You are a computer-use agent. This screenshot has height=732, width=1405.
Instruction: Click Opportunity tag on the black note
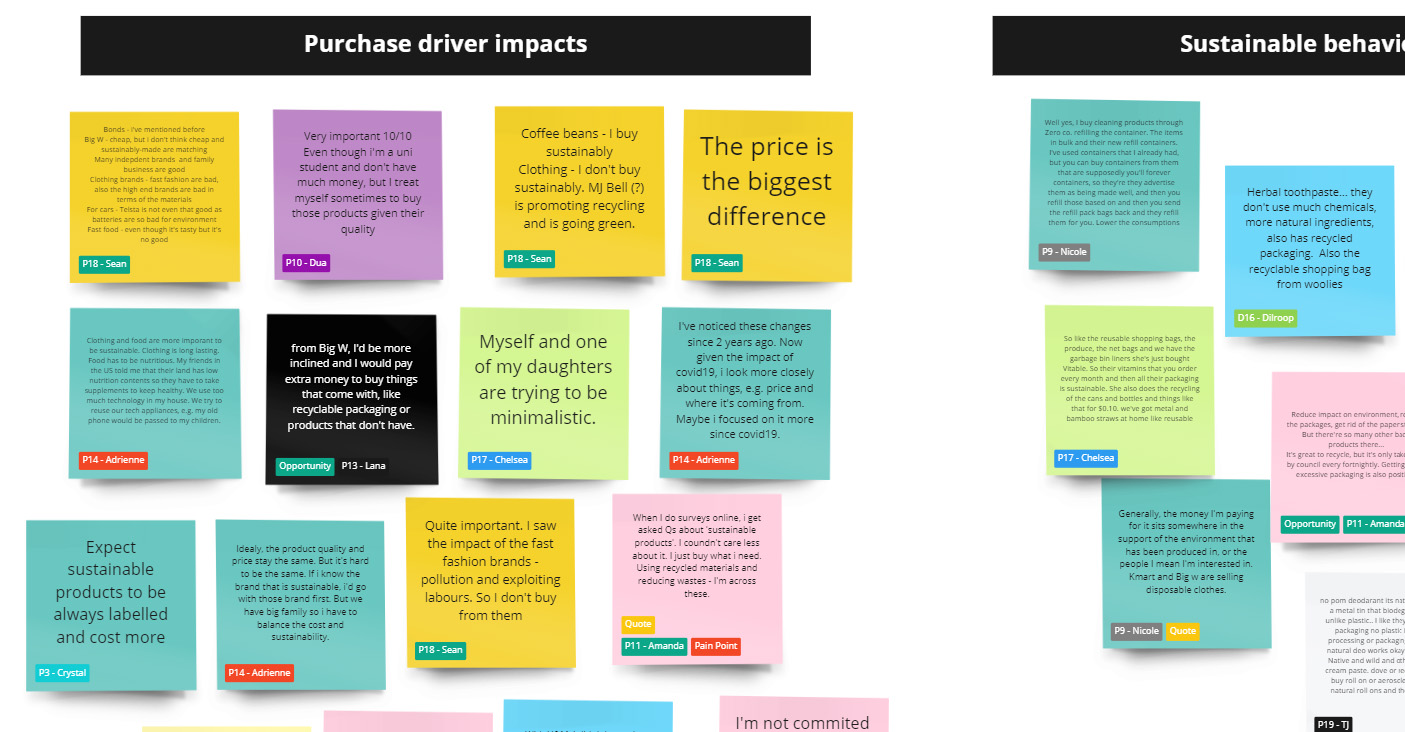305,466
